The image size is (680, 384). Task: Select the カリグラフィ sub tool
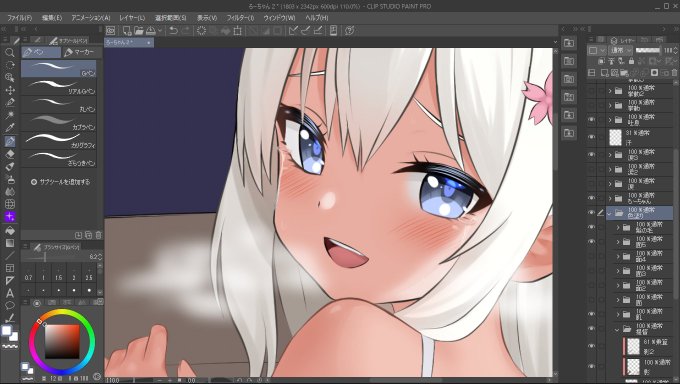click(x=59, y=141)
